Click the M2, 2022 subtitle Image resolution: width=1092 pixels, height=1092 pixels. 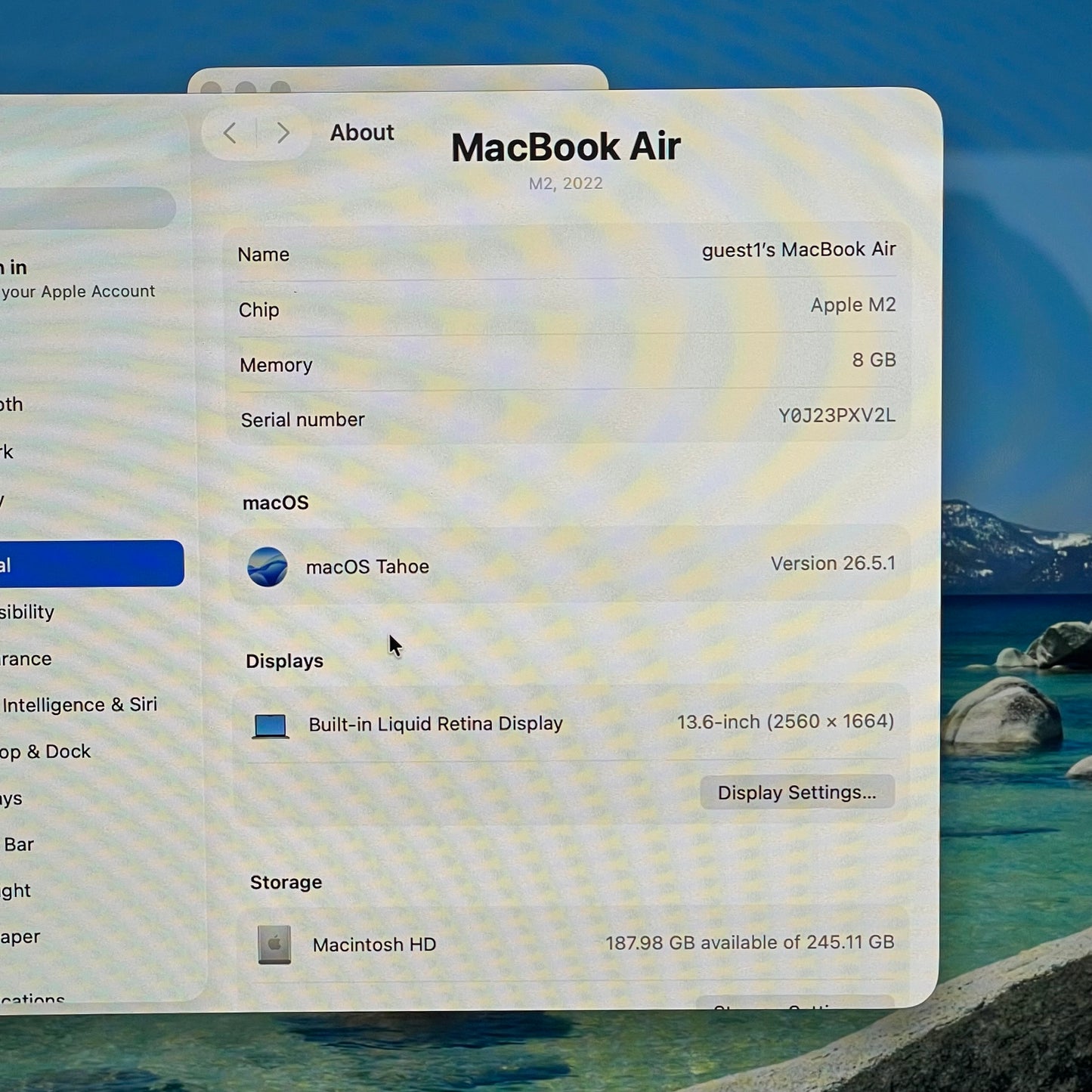(566, 184)
